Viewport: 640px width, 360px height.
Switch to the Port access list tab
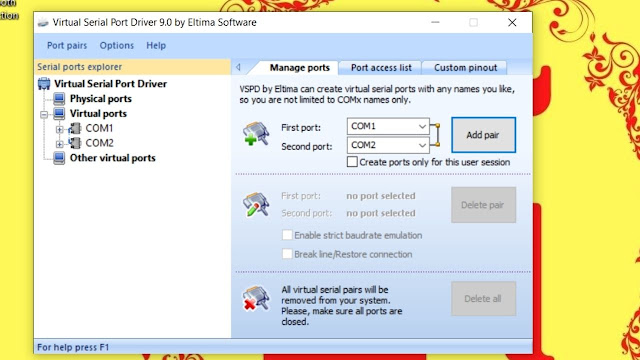pos(381,68)
